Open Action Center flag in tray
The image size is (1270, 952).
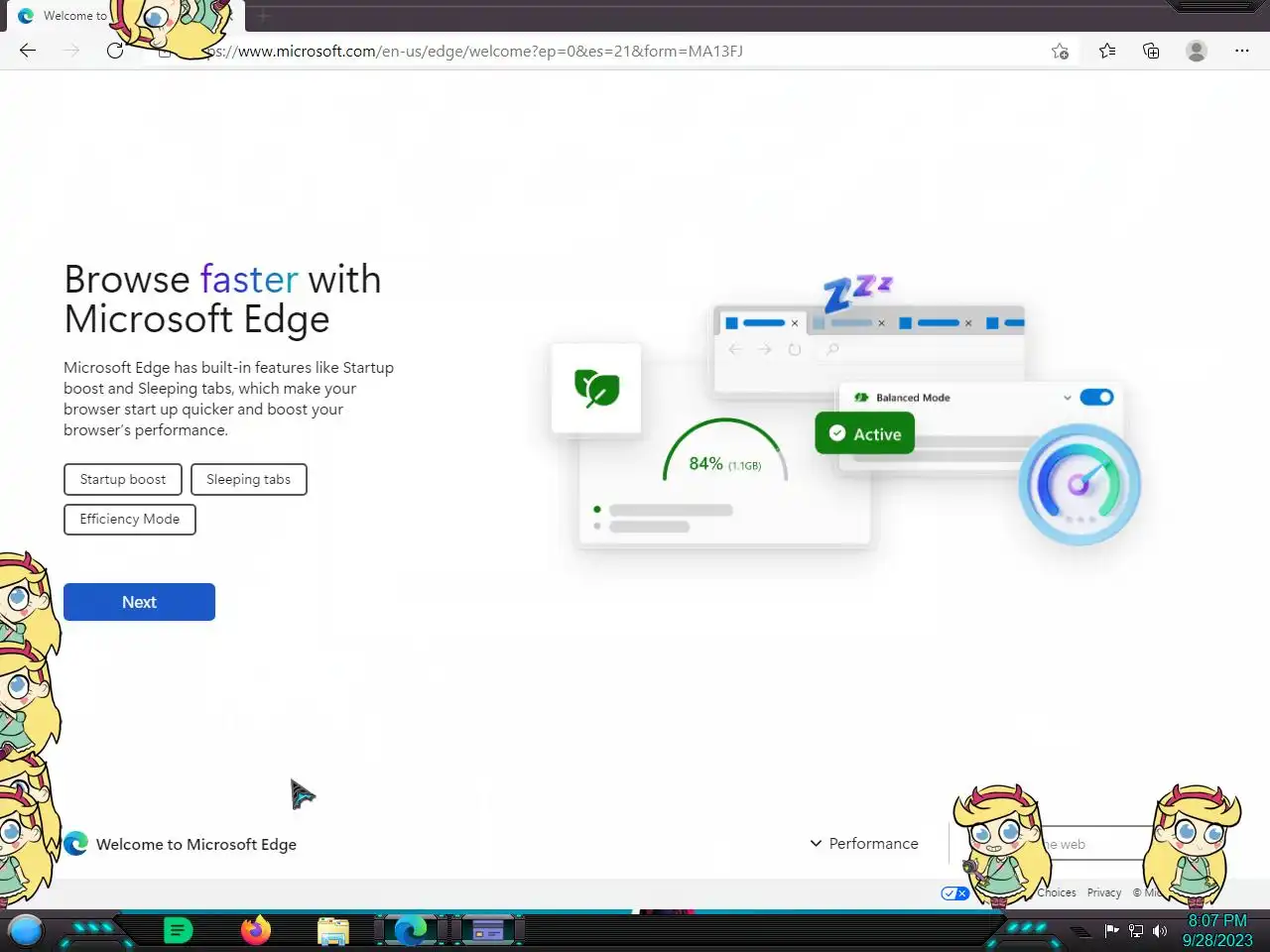[x=1111, y=930]
